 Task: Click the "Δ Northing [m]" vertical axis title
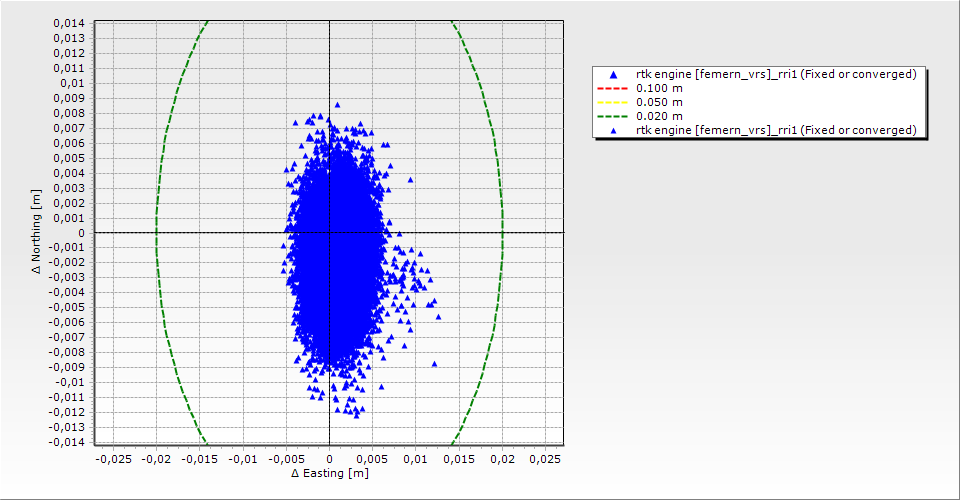(38, 233)
